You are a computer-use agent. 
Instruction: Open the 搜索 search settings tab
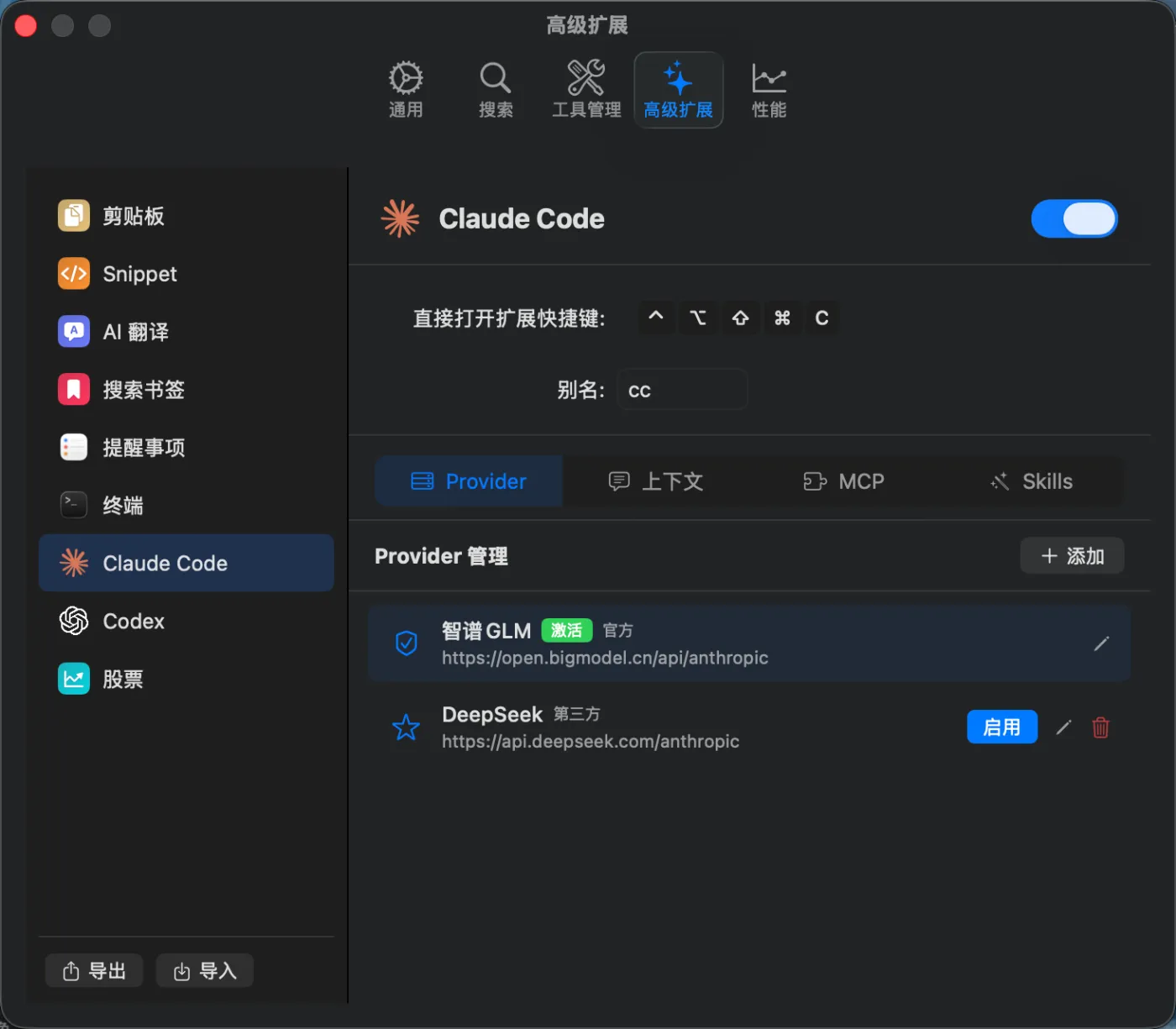tap(496, 90)
